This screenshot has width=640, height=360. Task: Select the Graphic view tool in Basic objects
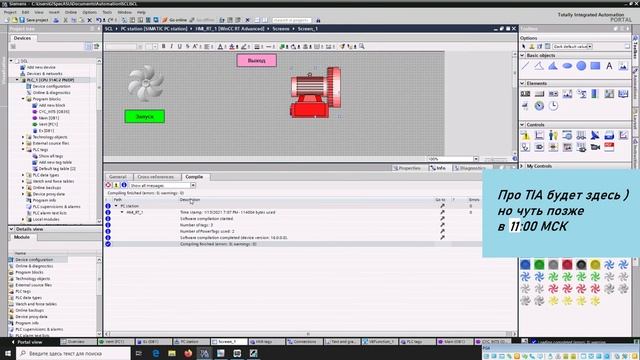point(623,66)
